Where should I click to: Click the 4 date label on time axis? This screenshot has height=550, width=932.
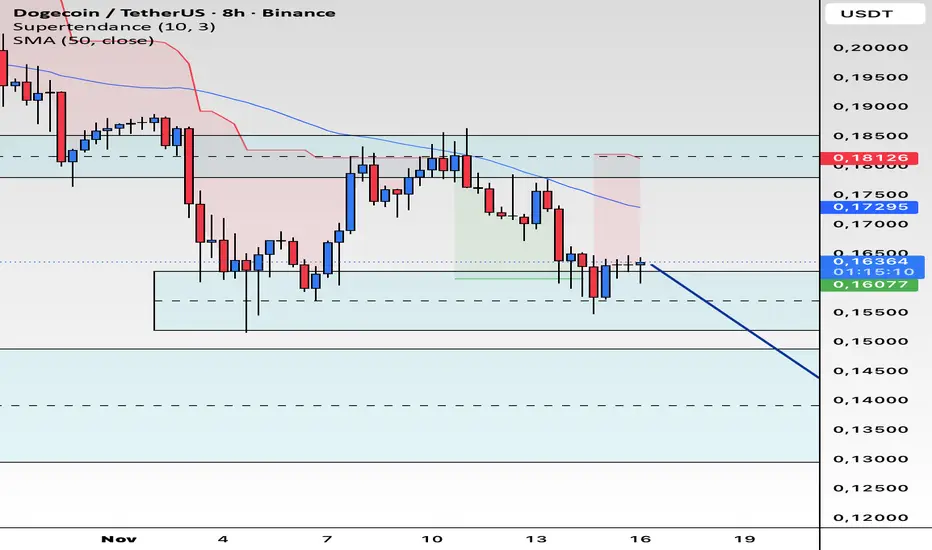point(223,539)
